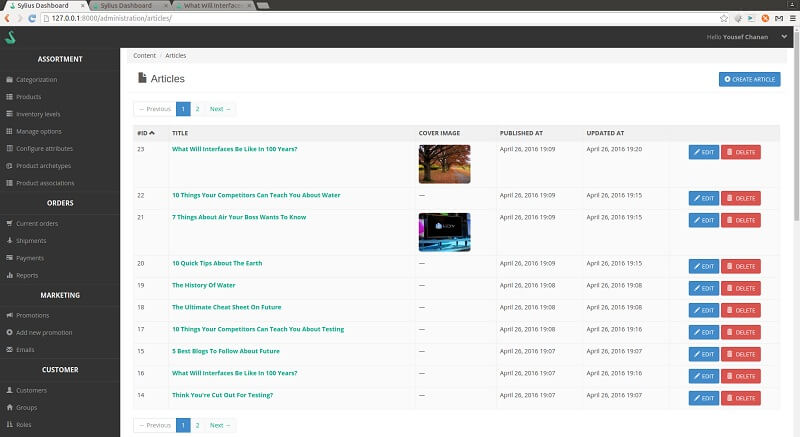
Task: Open The History Of Water article
Action: click(204, 286)
